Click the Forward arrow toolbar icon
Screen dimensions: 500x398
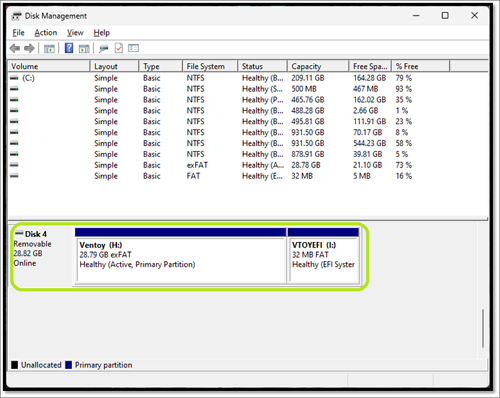pyautogui.click(x=29, y=49)
